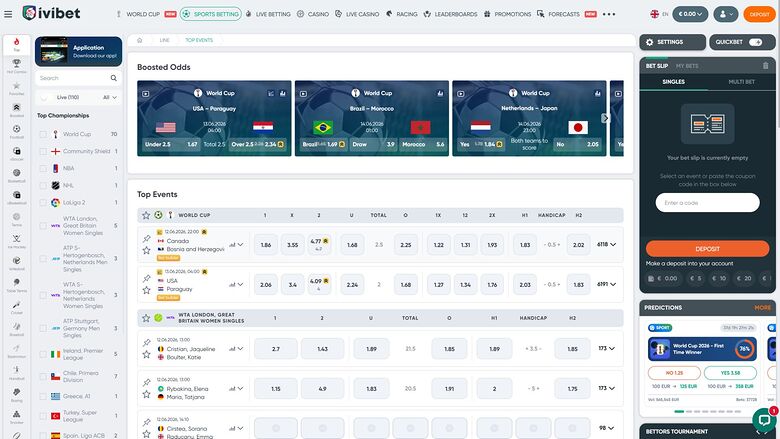Select Canada win odds 1.86
Image resolution: width=780 pixels, height=439 pixels.
click(x=266, y=245)
